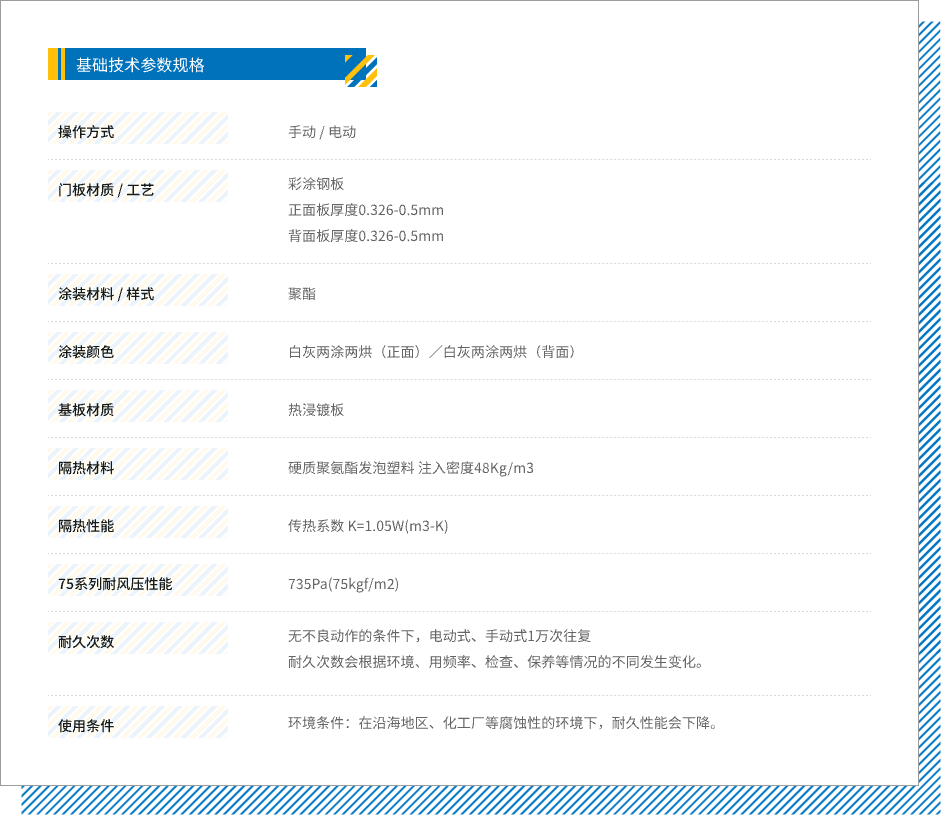The image size is (941, 815).
Task: Select the 75系列耐风压性能 label
Action: 115,584
